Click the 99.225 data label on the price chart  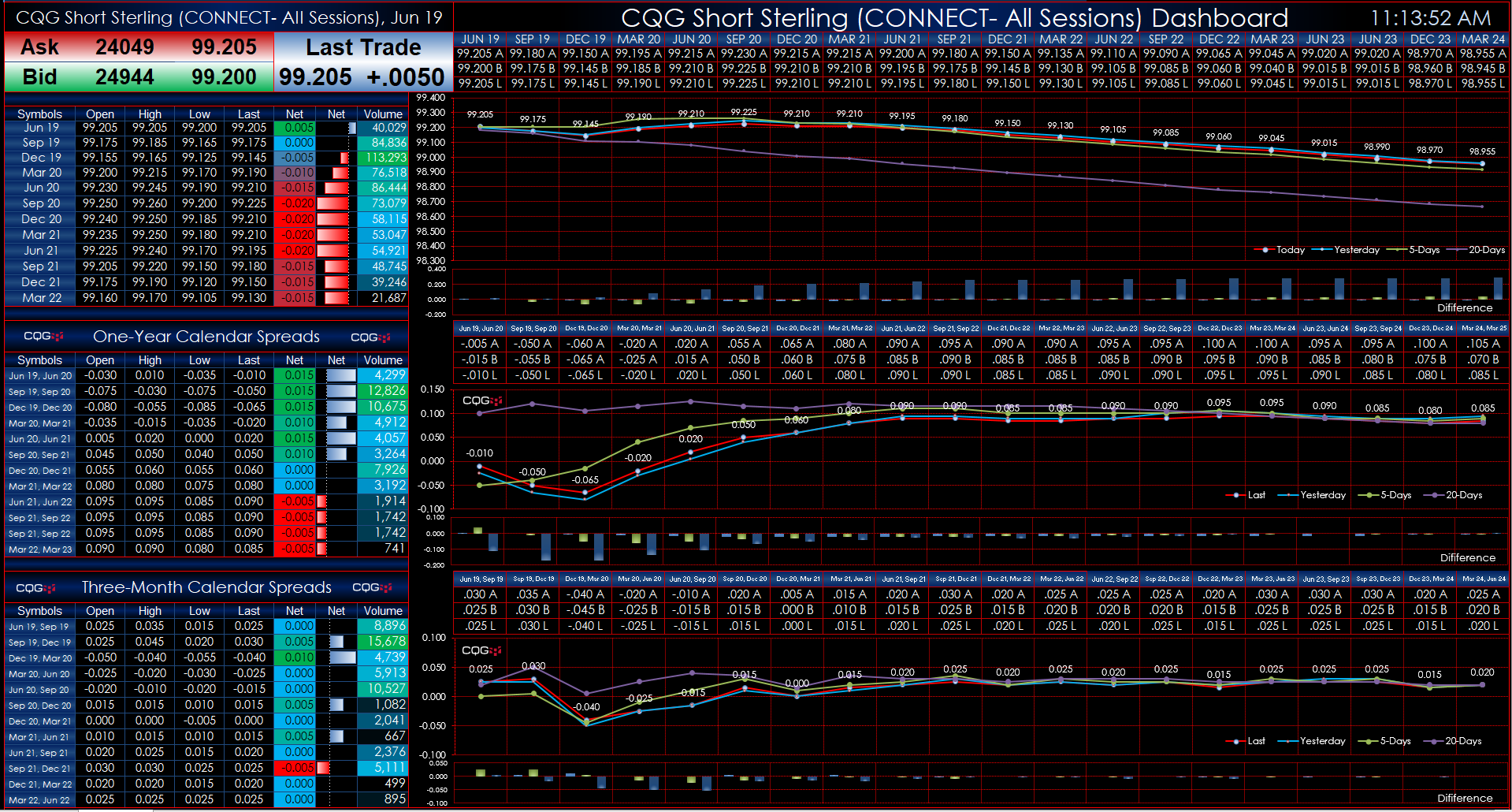(744, 112)
